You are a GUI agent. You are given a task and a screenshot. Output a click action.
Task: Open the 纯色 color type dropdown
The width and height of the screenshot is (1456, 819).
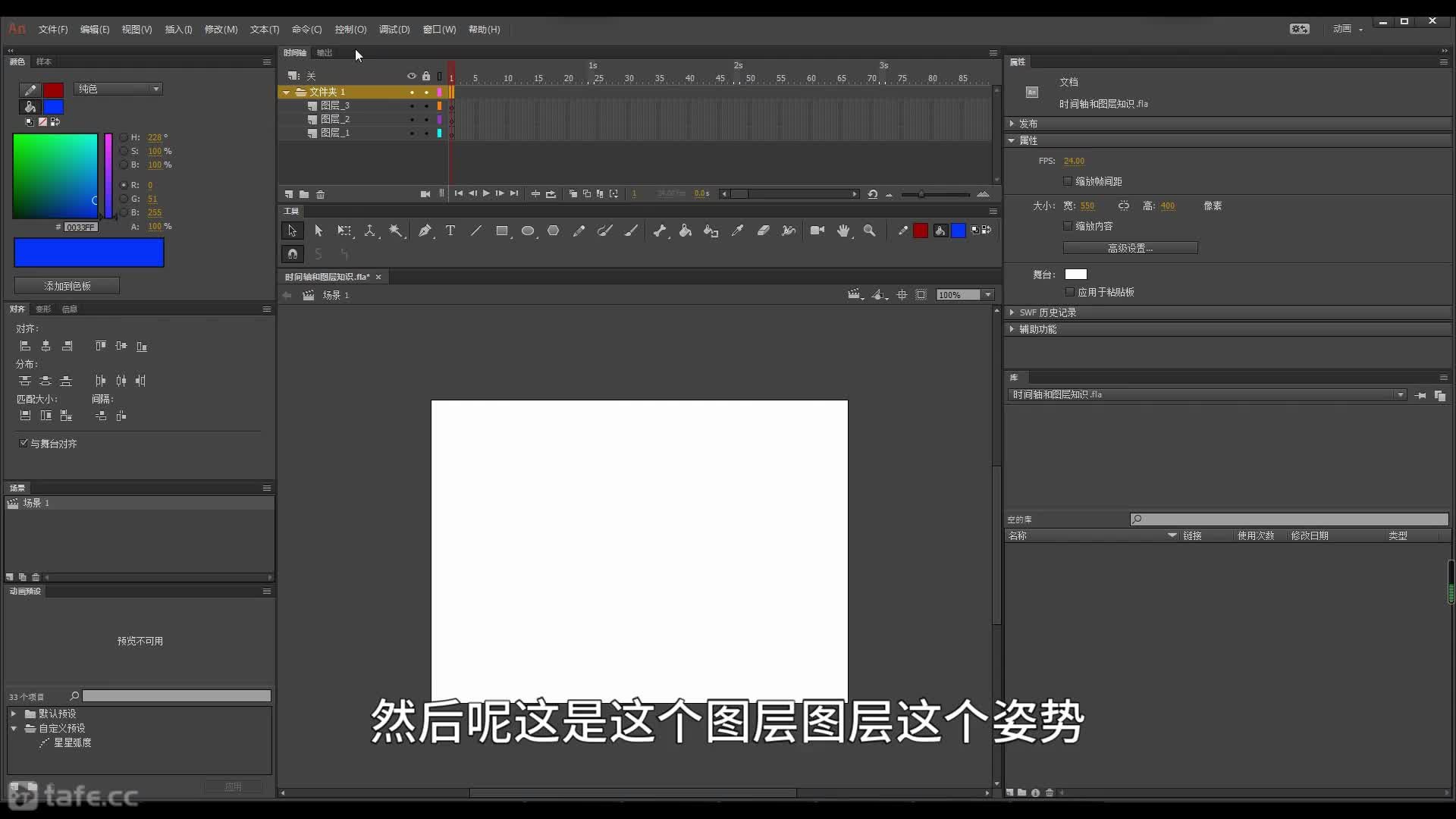(x=118, y=89)
